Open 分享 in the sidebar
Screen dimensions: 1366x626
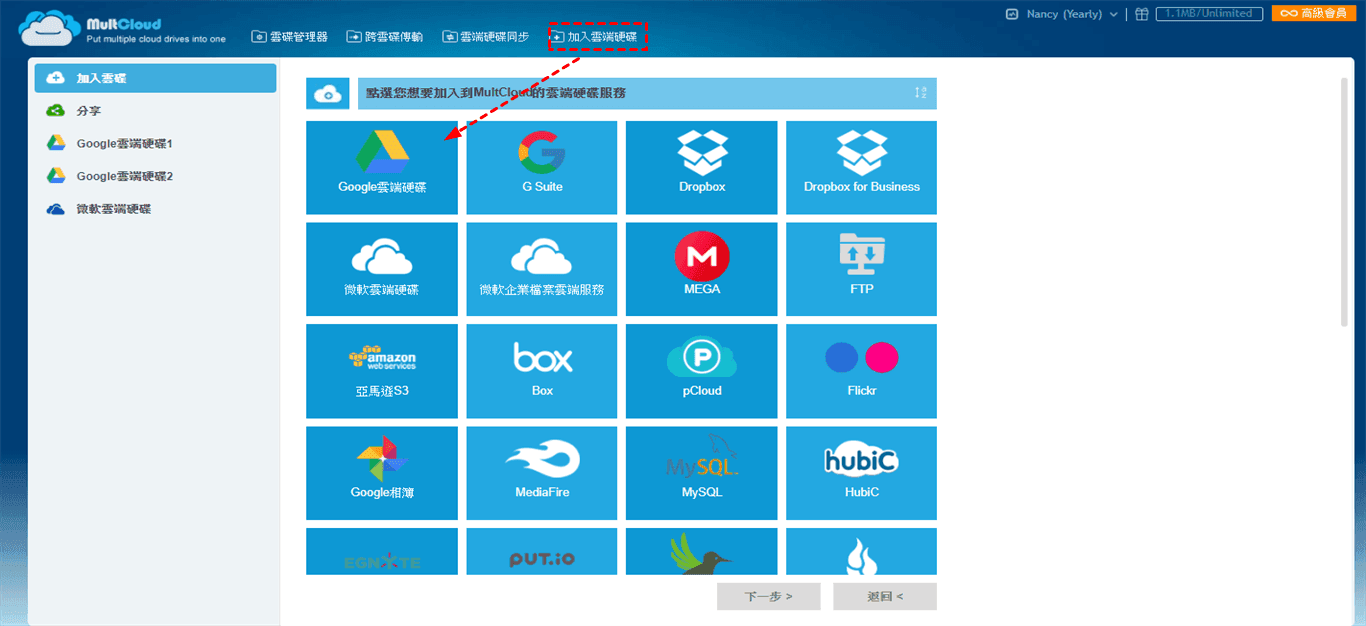155,111
